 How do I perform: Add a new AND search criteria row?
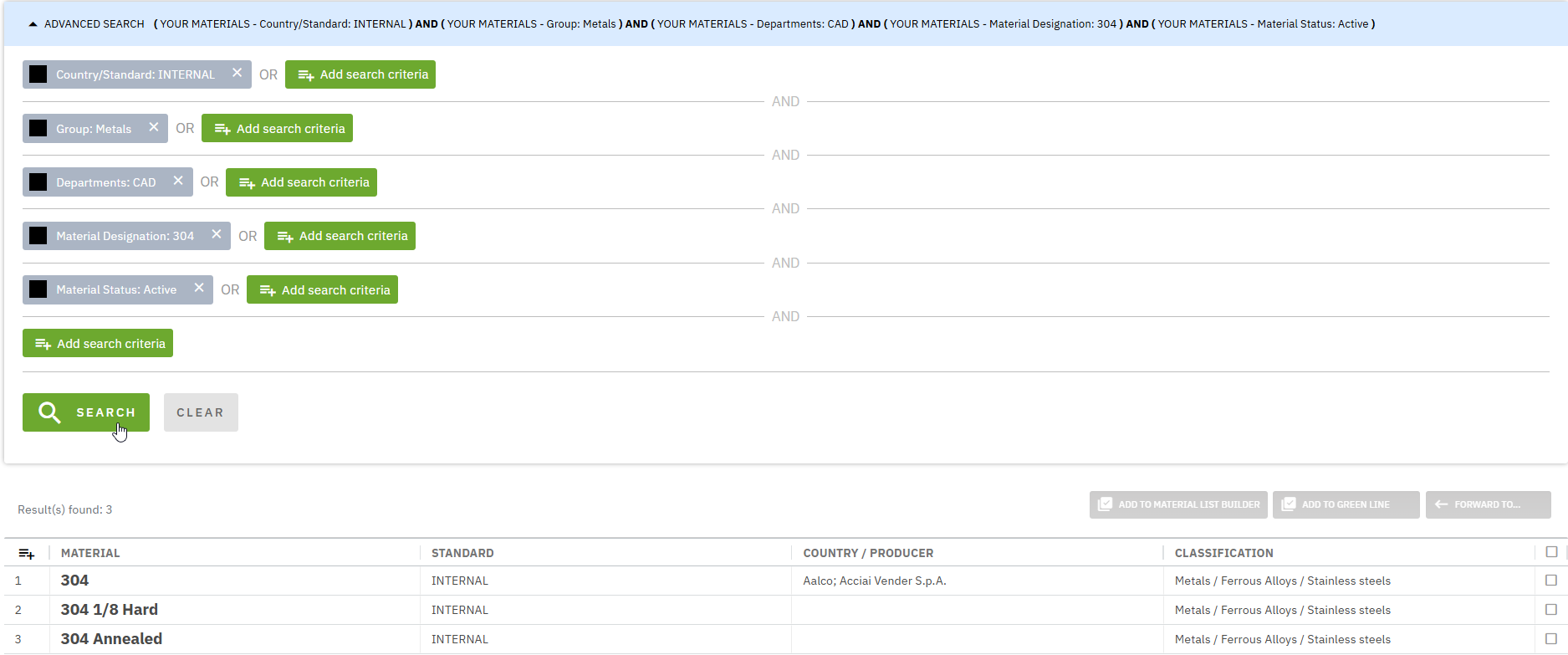(x=98, y=343)
